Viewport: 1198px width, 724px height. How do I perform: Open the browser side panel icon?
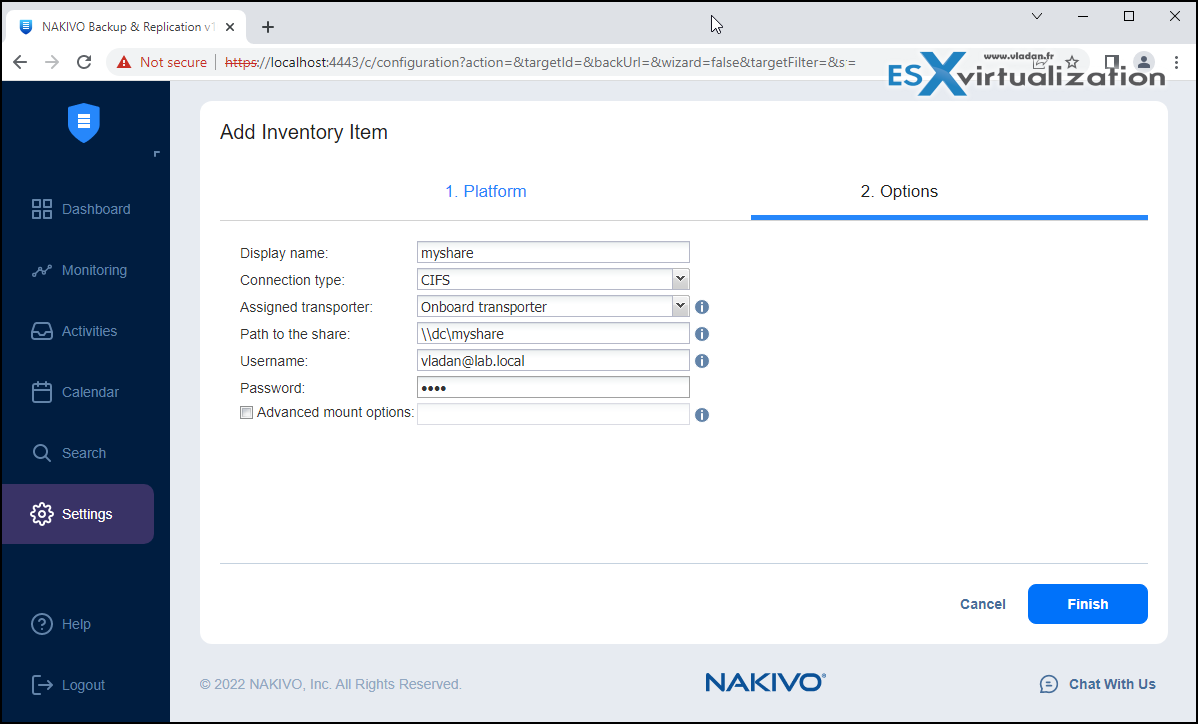pyautogui.click(x=1112, y=63)
